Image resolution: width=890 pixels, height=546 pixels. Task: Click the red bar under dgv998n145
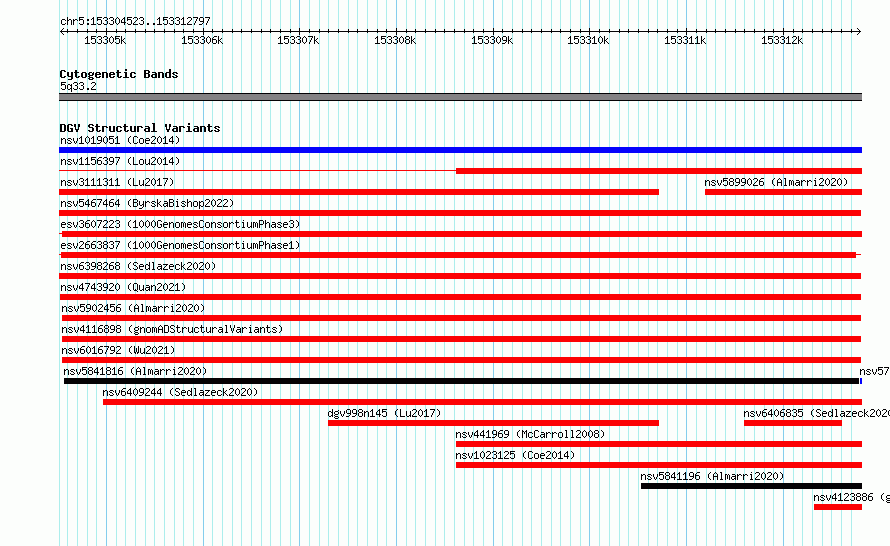[x=493, y=423]
